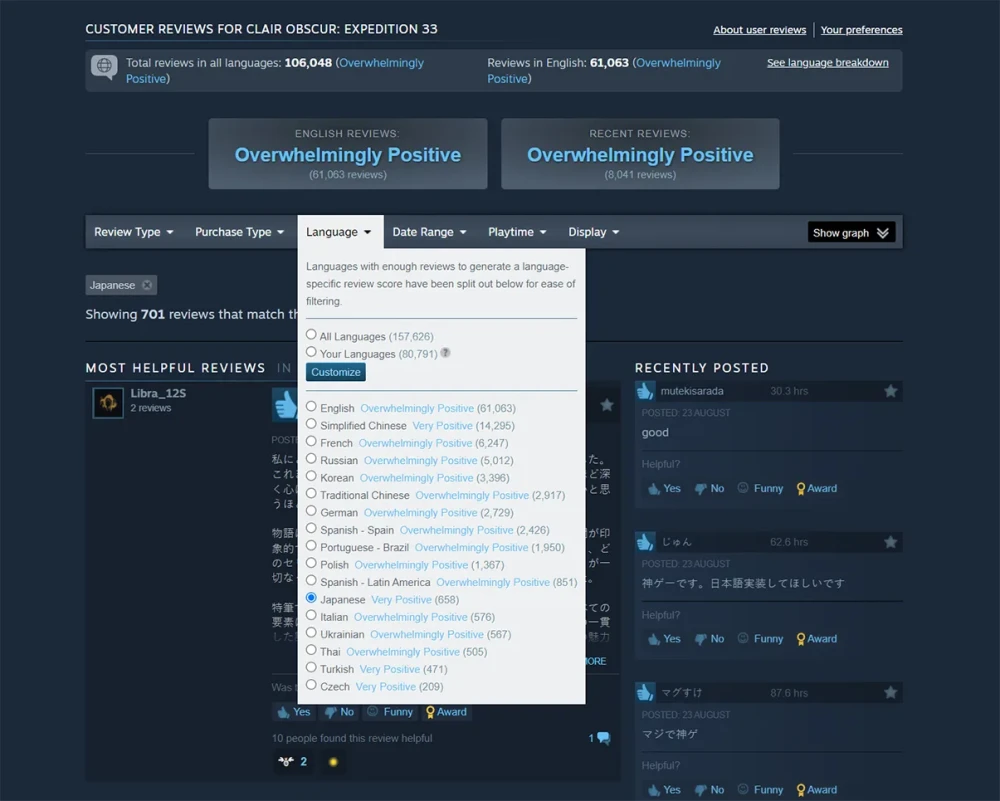Screen dimensions: 1000x801
Task: Select Simplified Chinese radio button
Action: [x=311, y=423]
